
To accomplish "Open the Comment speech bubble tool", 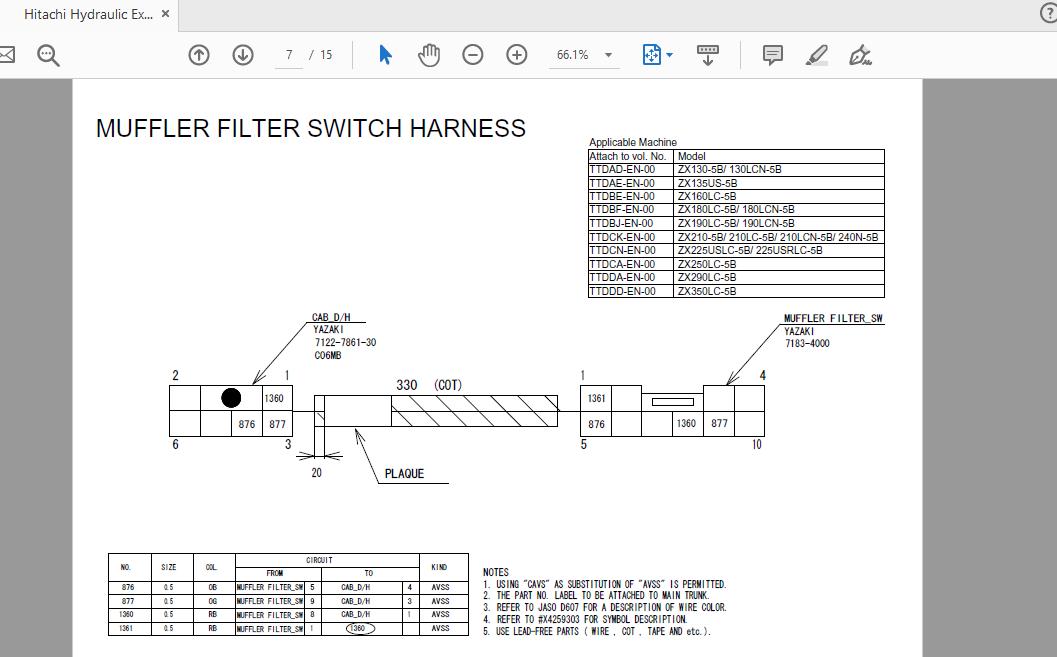I will tap(772, 55).
